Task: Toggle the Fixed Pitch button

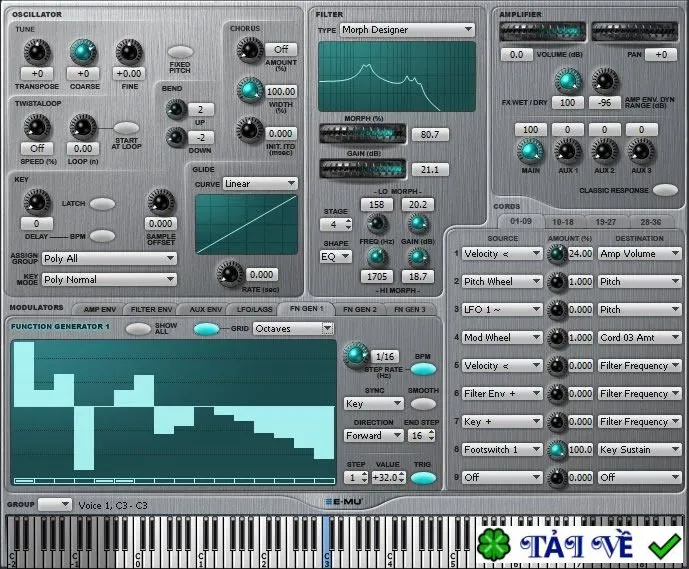Action: [x=180, y=52]
